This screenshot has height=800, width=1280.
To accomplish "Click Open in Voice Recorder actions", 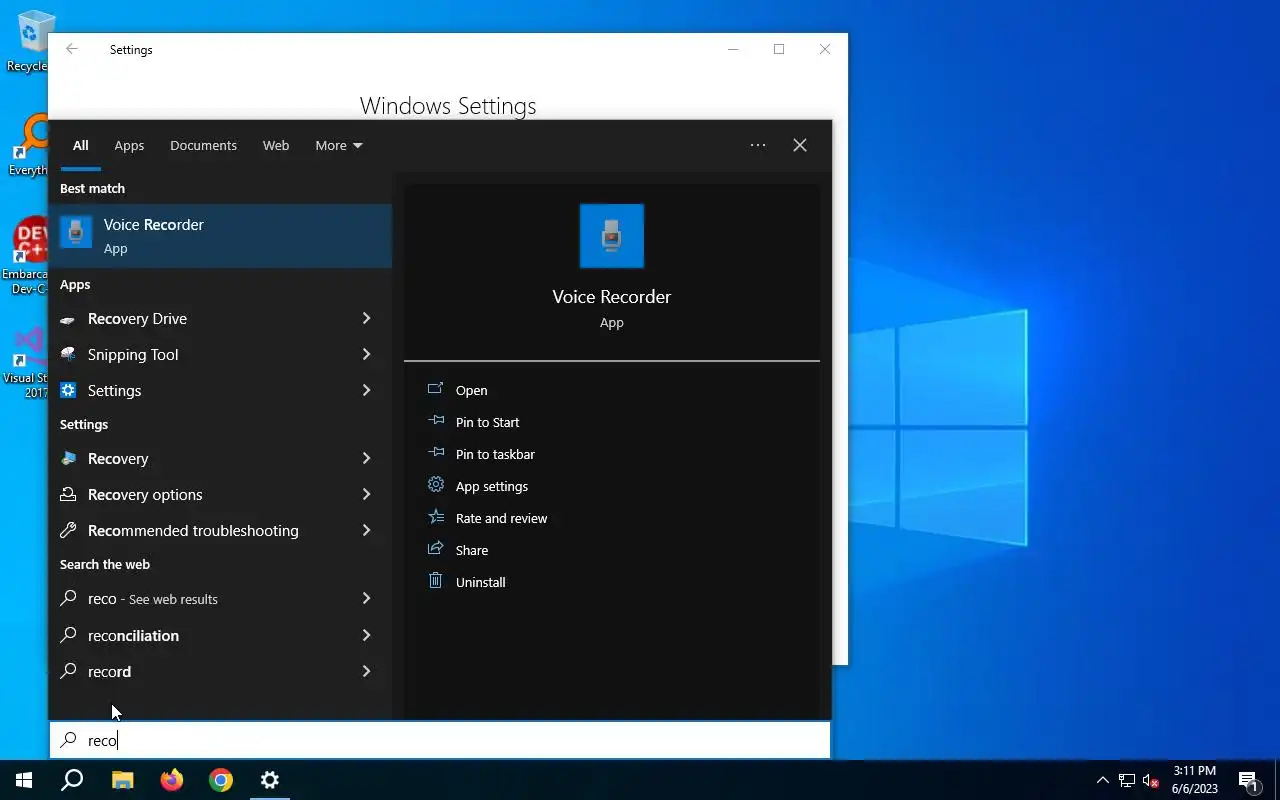I will point(471,390).
